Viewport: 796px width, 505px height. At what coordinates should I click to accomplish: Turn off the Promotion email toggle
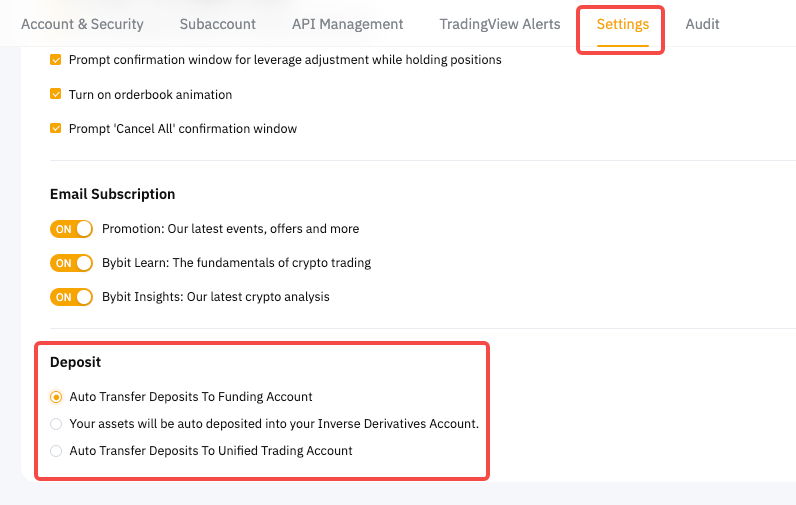[x=71, y=229]
